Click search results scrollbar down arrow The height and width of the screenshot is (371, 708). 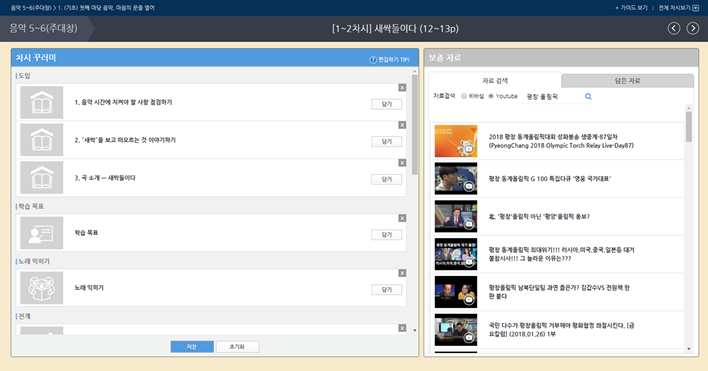pyautogui.click(x=689, y=348)
